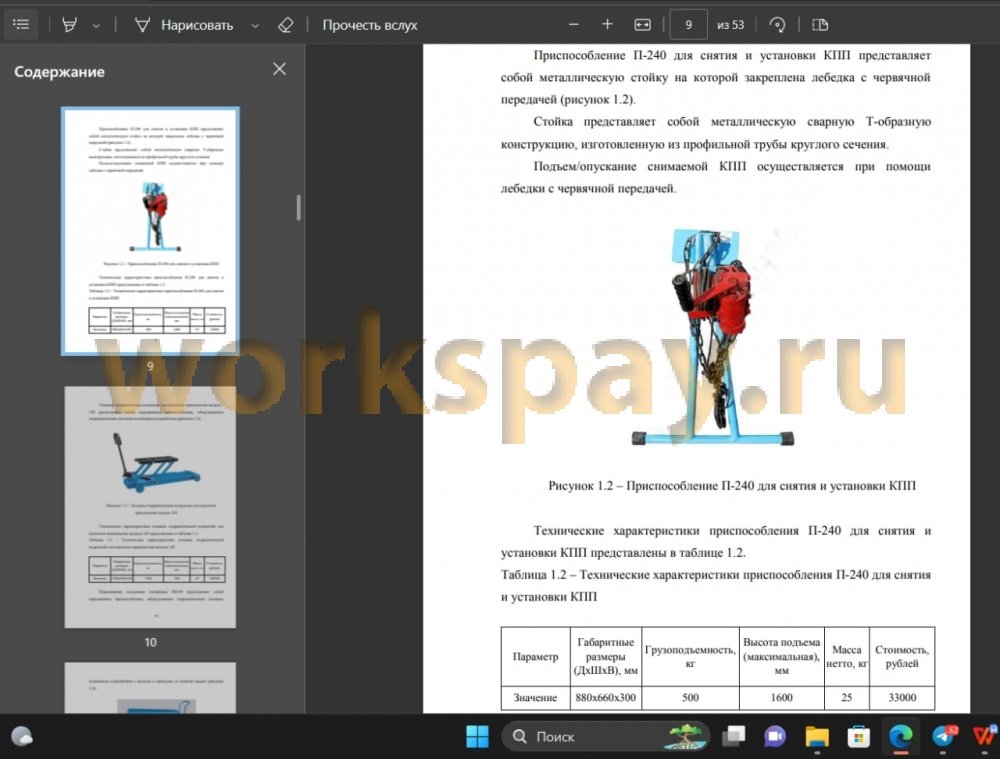This screenshot has height=759, width=1000.
Task: Click the Параметр header cell
Action: pyautogui.click(x=536, y=656)
